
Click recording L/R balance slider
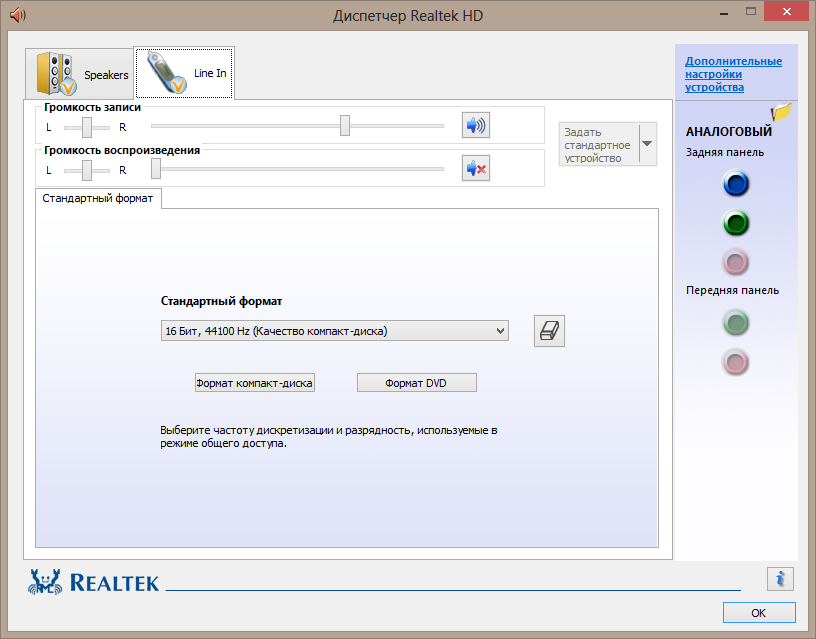(87, 127)
